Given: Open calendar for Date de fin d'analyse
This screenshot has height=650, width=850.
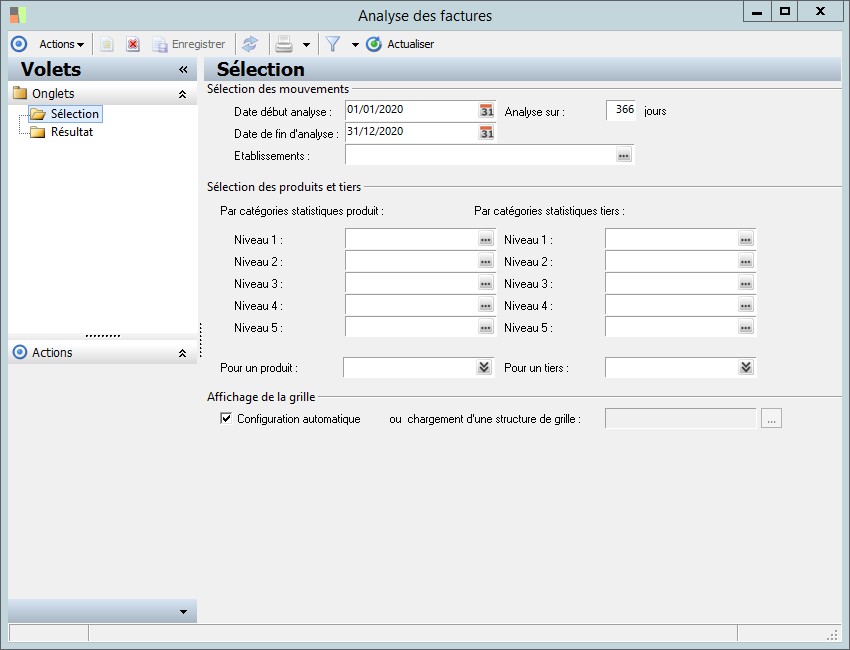Looking at the screenshot, I should click(x=486, y=132).
